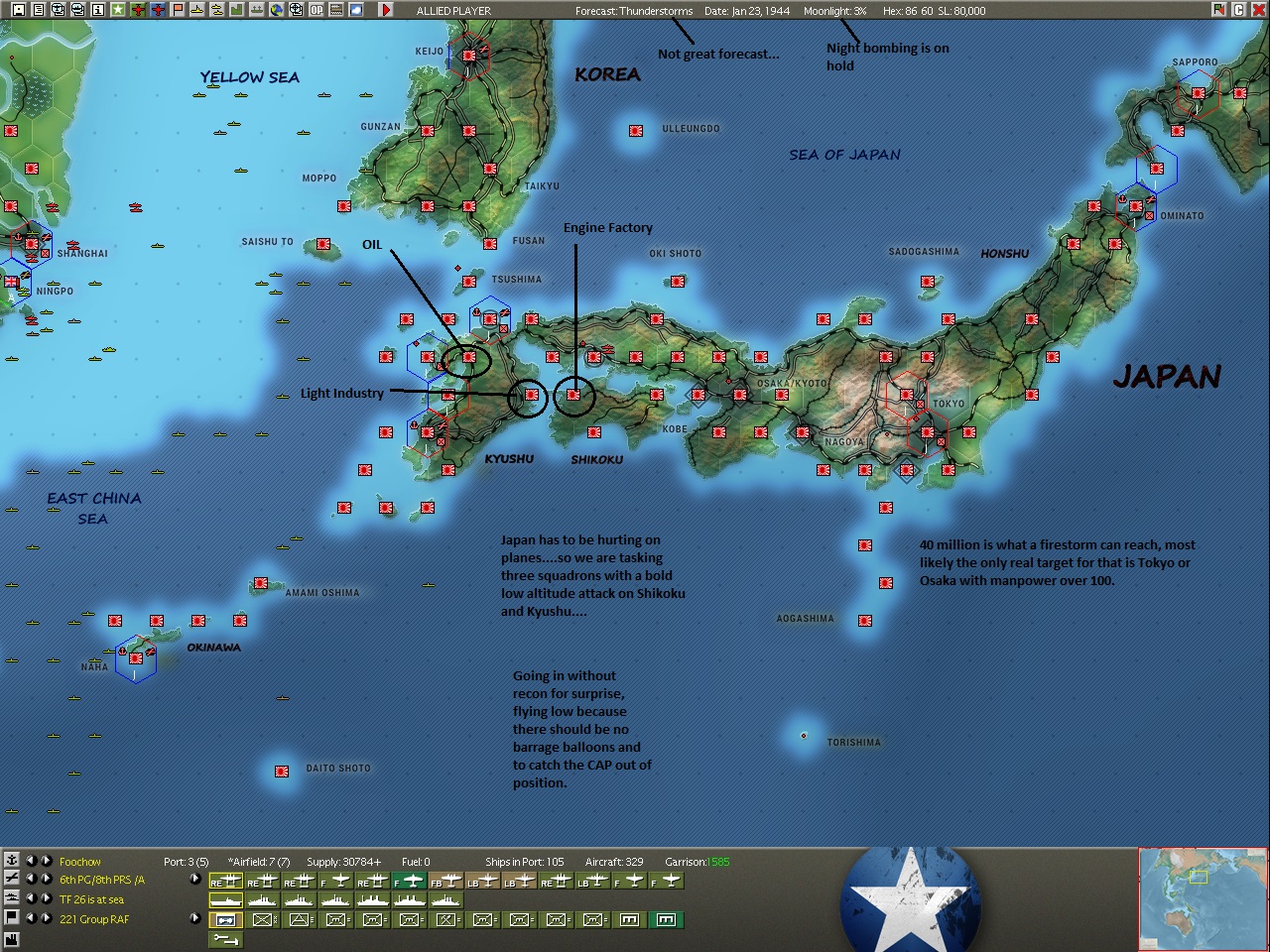Click the 'Date: Jan 23, 1944' text
Image resolution: width=1270 pixels, height=952 pixels.
(x=747, y=11)
